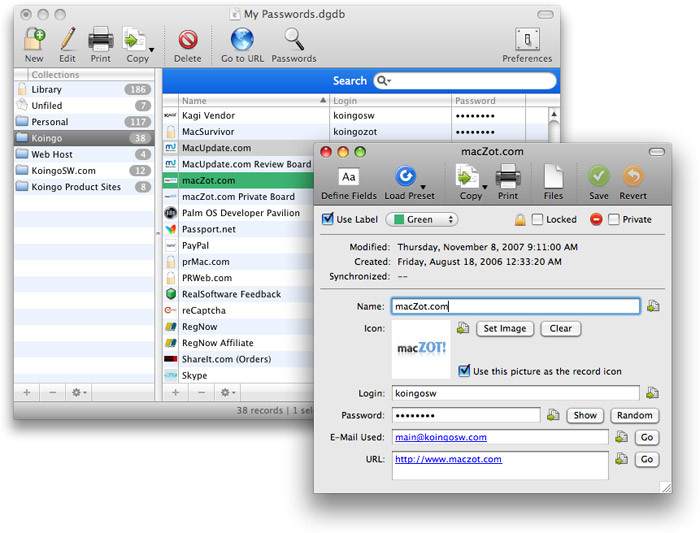Copy icon in macZot.com window toolbar
This screenshot has height=533, width=700.
pyautogui.click(x=467, y=176)
